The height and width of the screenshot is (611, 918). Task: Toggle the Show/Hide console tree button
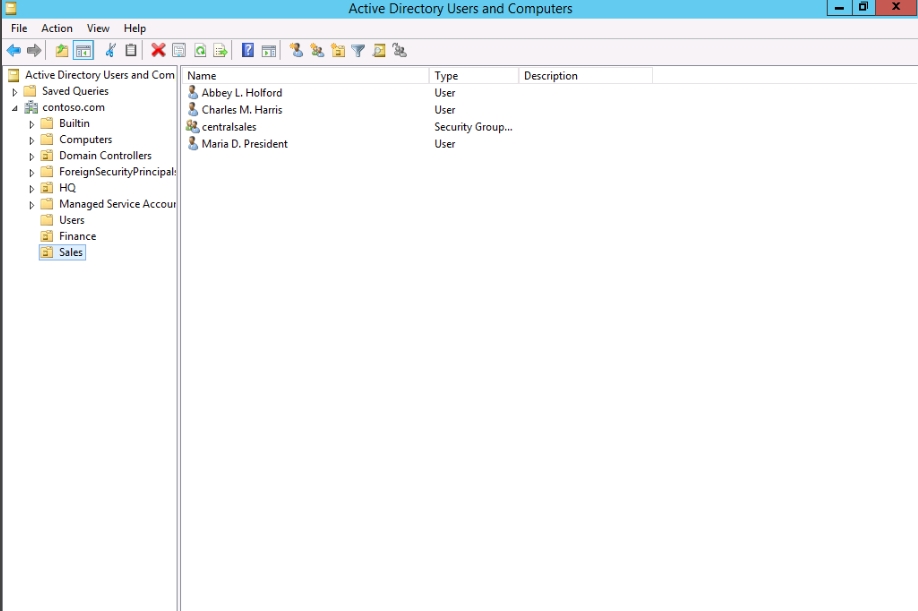(83, 50)
